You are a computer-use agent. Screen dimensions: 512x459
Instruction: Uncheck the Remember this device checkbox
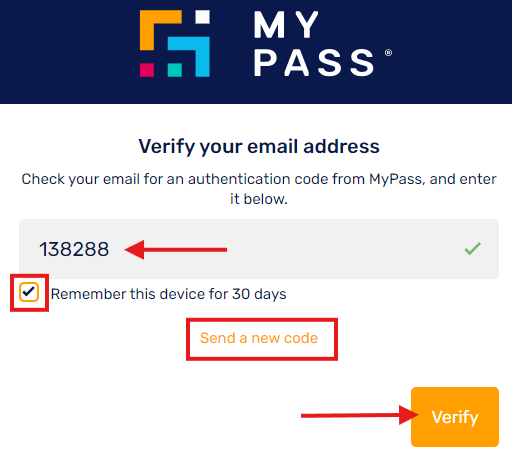[x=29, y=292]
